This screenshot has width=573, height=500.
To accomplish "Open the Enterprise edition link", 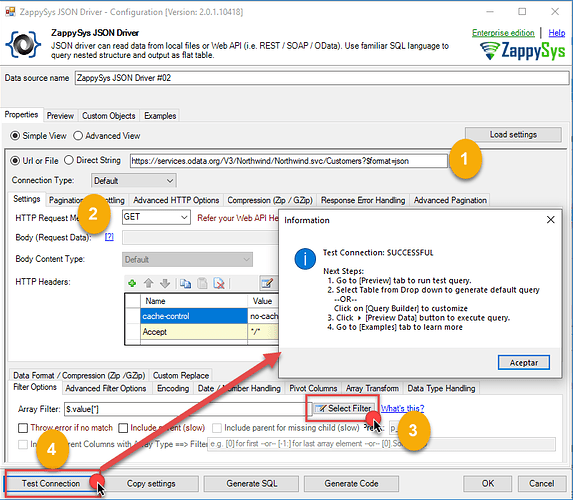I will [503, 33].
